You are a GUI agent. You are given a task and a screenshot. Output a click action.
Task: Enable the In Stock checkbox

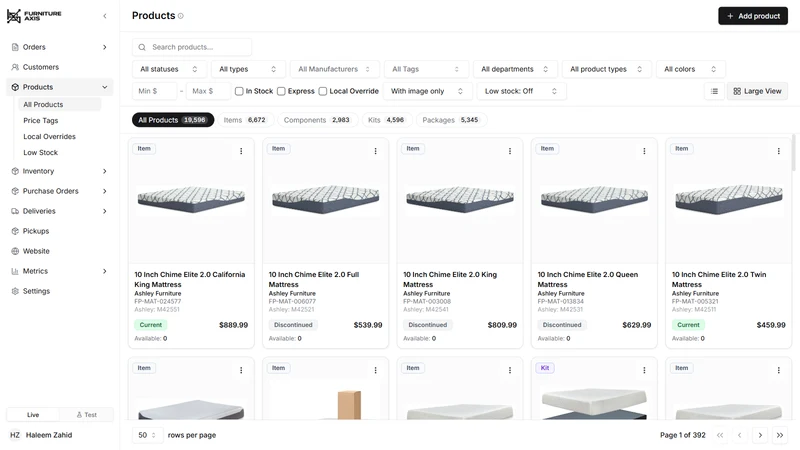[x=239, y=91]
